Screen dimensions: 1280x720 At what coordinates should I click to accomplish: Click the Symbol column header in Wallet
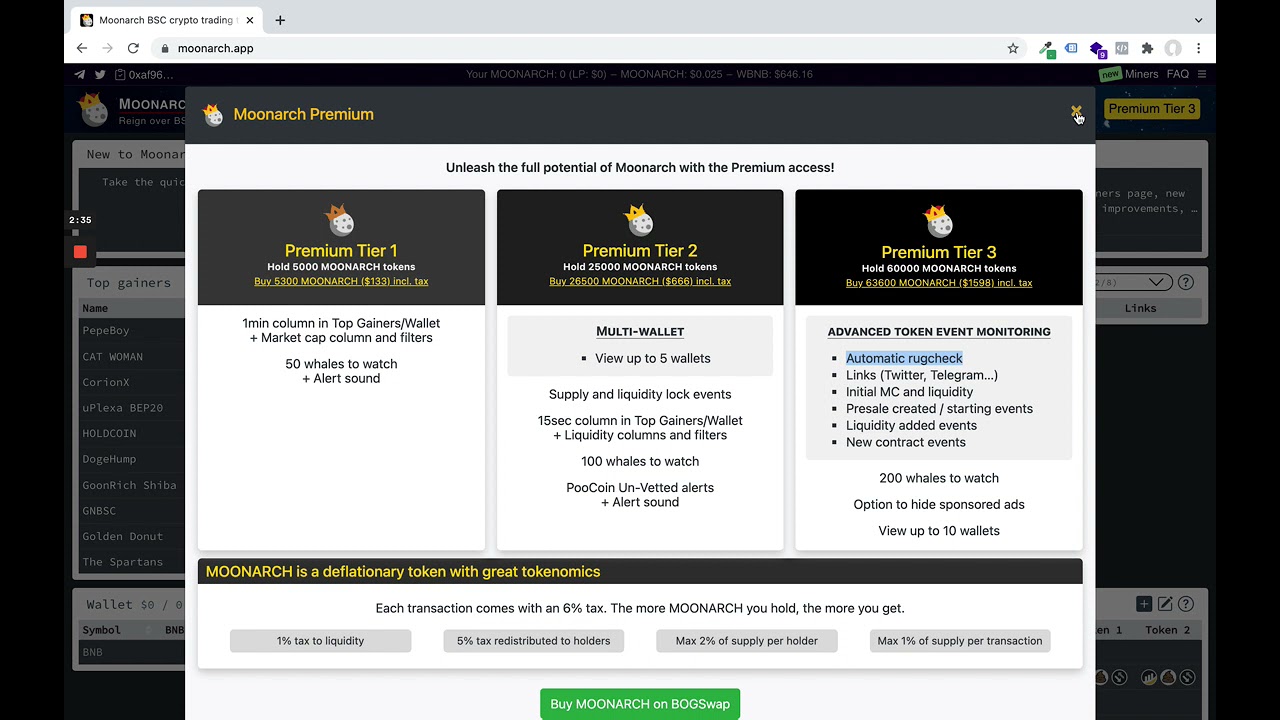coord(101,630)
